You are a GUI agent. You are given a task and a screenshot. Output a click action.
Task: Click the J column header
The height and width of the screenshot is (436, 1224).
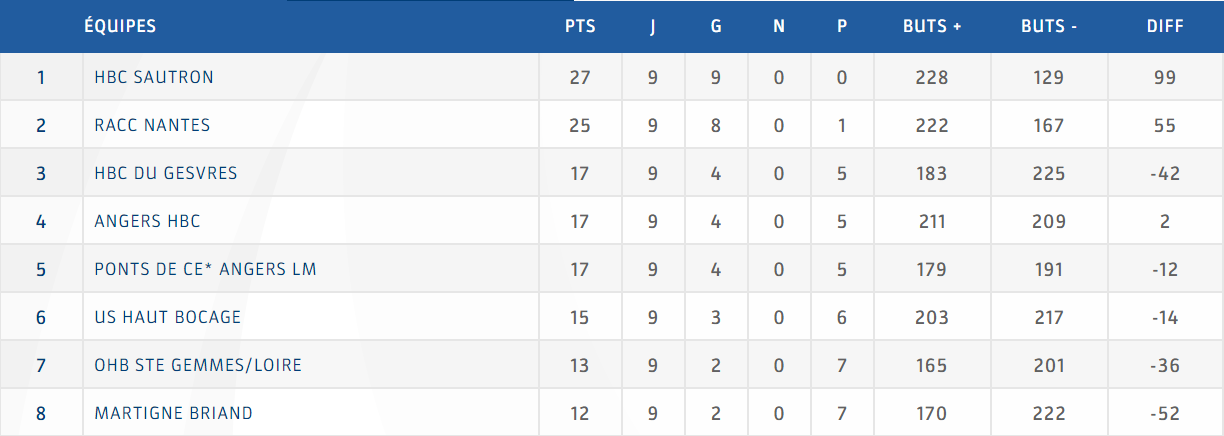(652, 27)
